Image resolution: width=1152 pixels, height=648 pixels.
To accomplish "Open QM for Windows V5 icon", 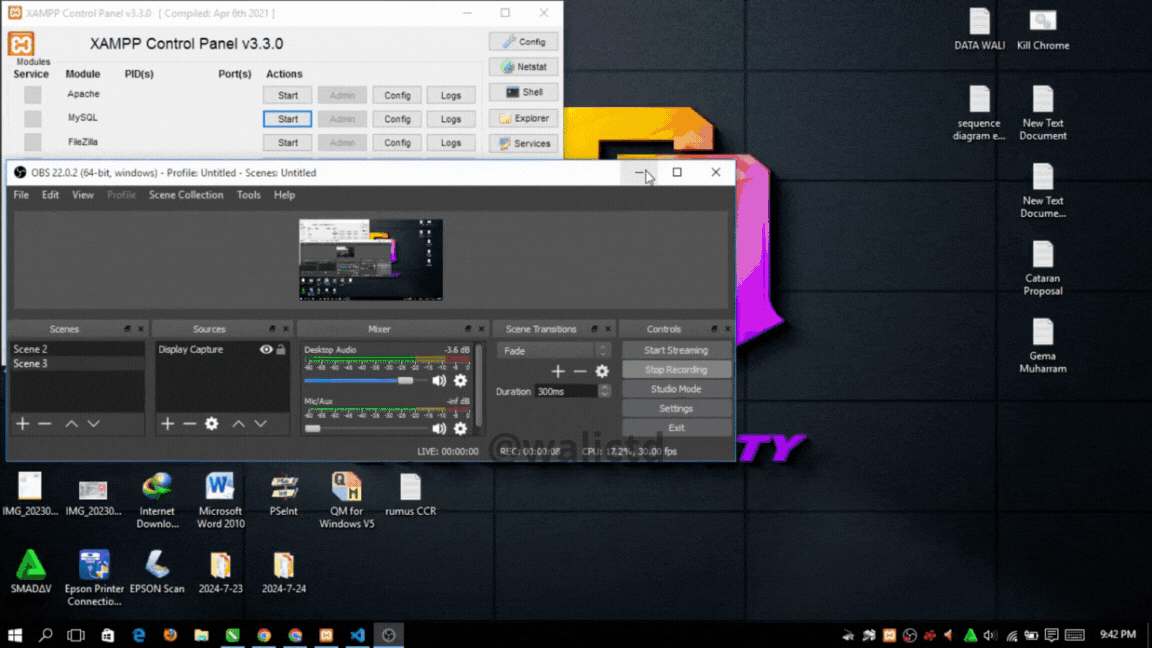I will pyautogui.click(x=347, y=500).
